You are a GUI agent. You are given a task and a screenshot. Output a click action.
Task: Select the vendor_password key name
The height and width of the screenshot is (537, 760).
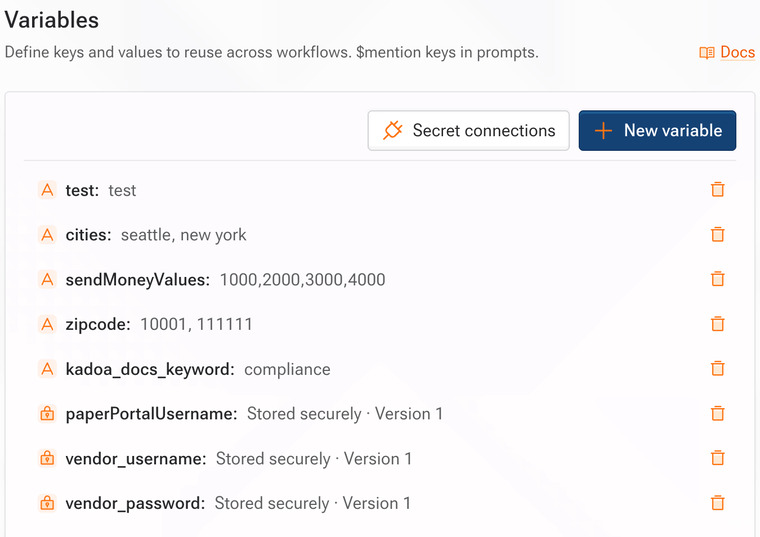[135, 503]
